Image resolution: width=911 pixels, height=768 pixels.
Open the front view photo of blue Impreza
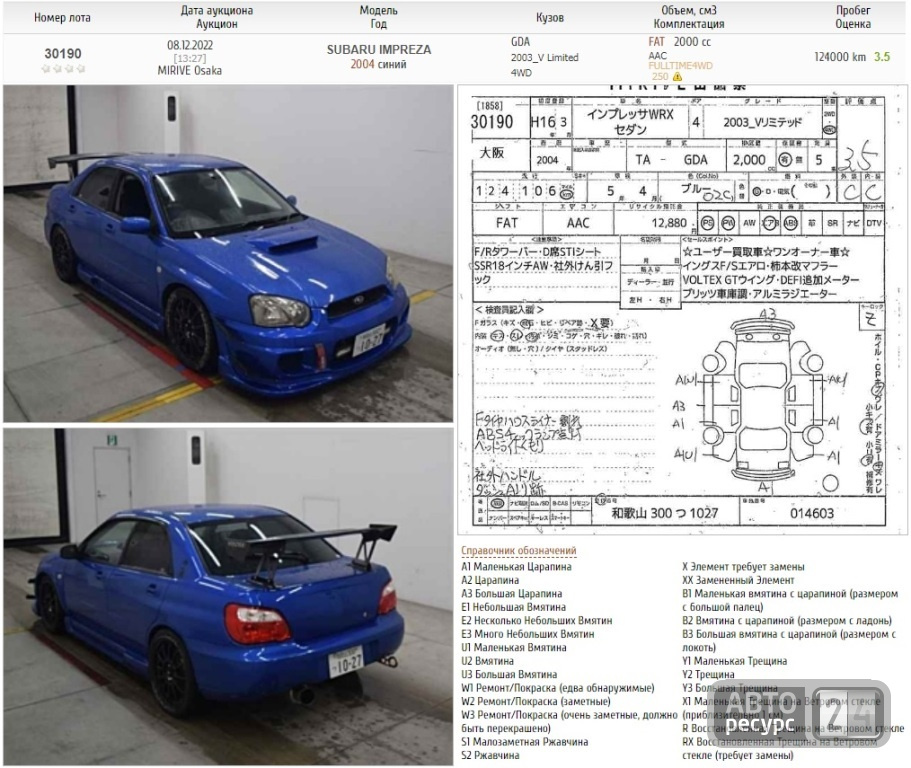228,253
